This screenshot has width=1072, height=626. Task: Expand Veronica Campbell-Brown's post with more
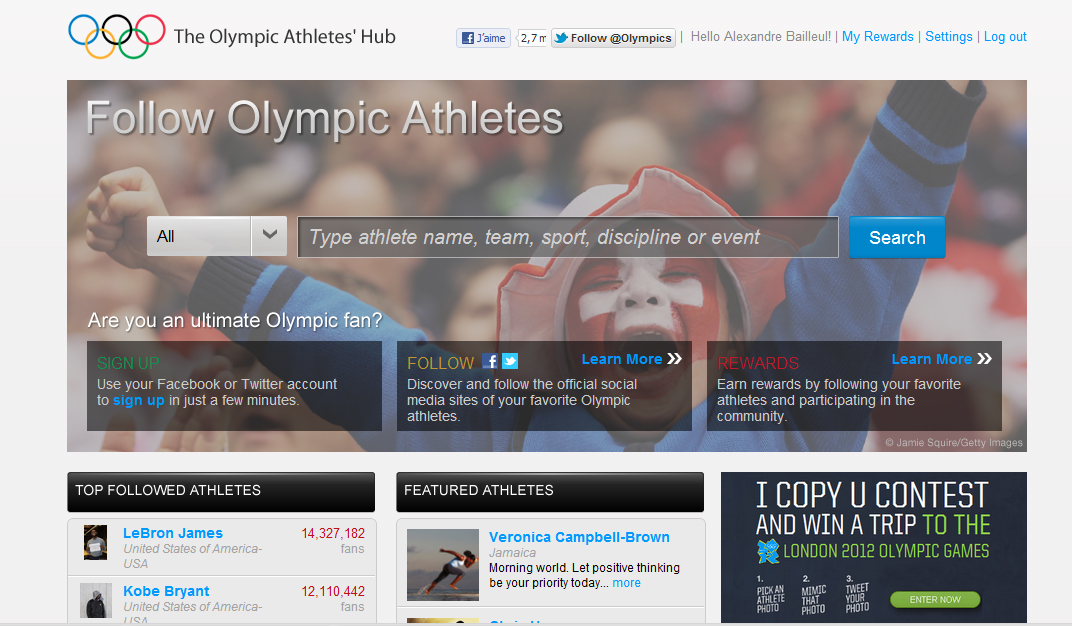point(626,583)
